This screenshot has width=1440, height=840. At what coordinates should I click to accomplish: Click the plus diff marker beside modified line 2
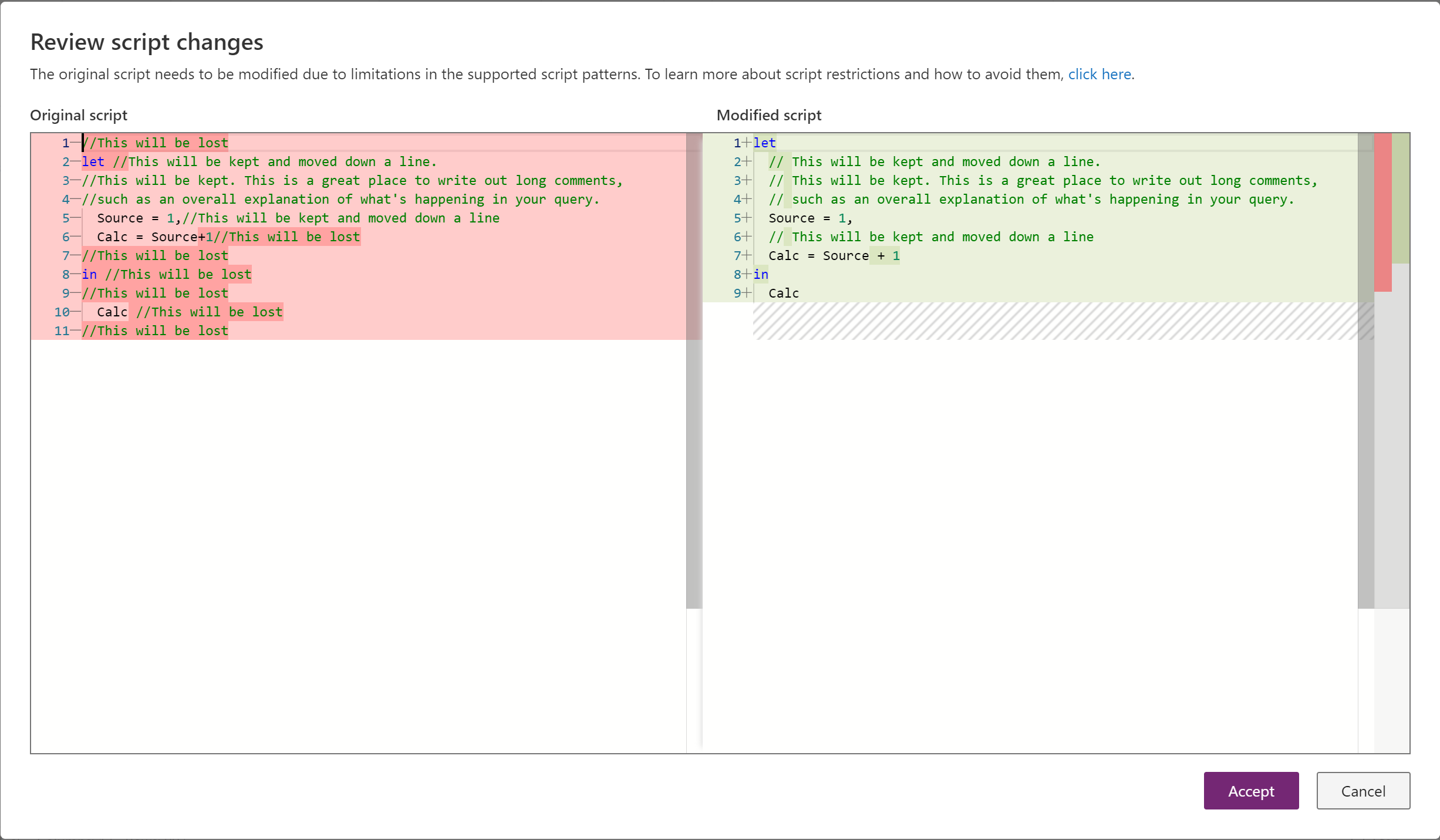click(x=748, y=161)
